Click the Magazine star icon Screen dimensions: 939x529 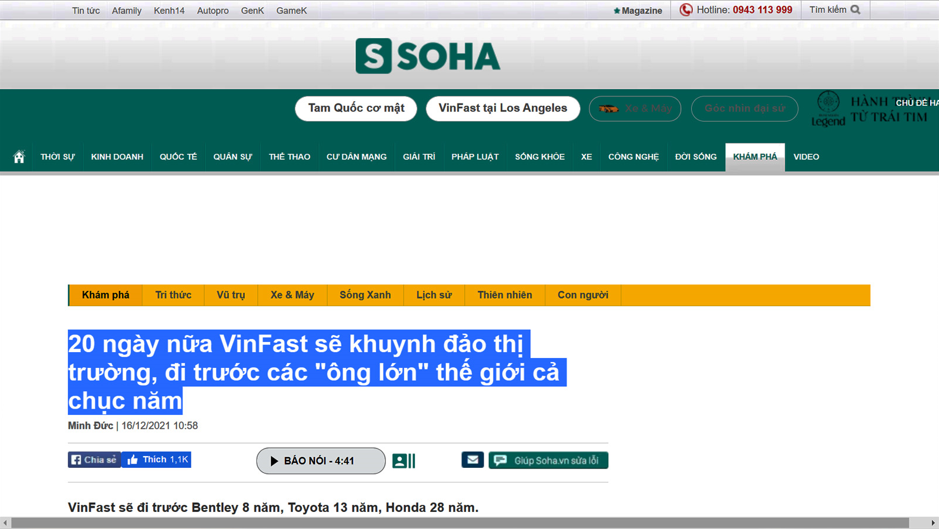pyautogui.click(x=617, y=11)
